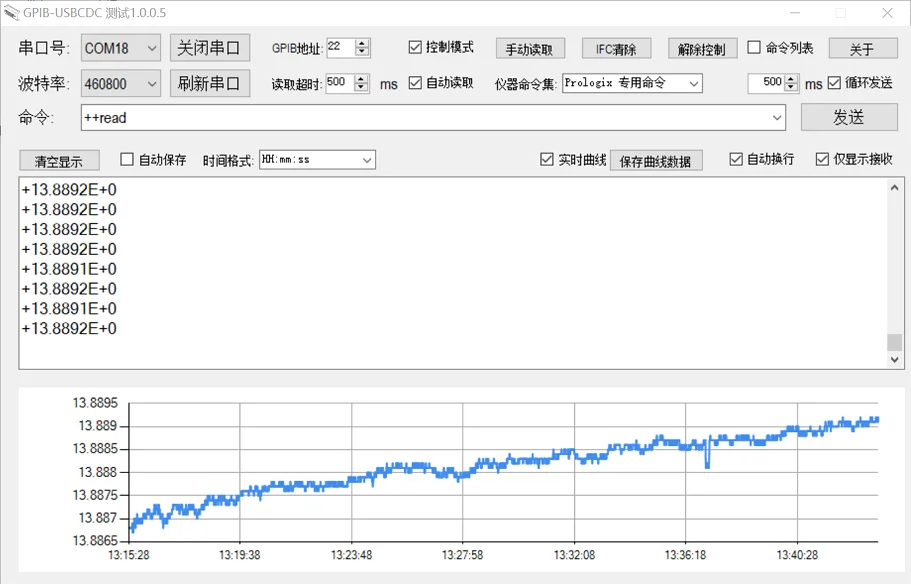This screenshot has height=584, width=911.
Task: Click the 13.8865 y-axis label
Action: coord(95,540)
